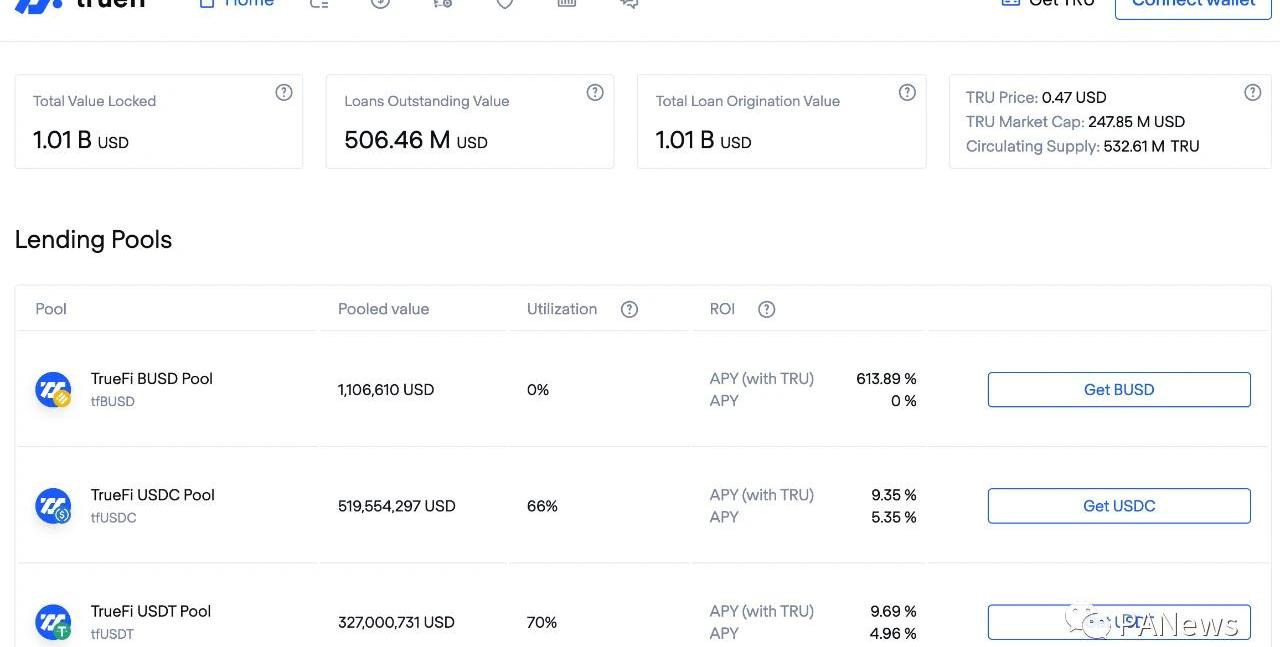Click the button in the USDT Pool row
The height and width of the screenshot is (647, 1280).
point(1118,621)
